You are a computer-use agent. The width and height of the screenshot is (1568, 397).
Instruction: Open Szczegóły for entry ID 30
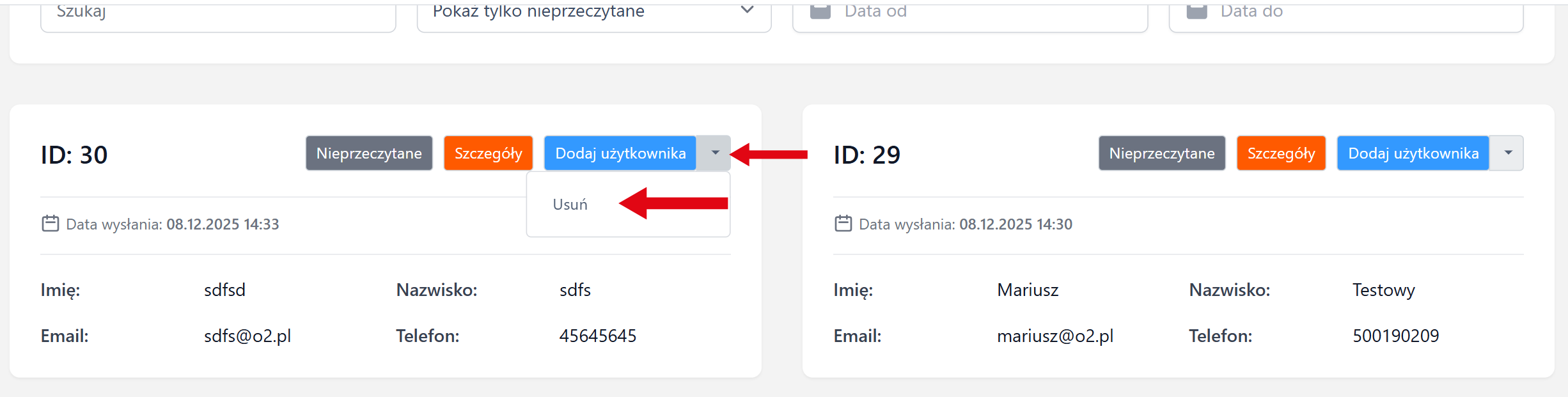point(488,153)
